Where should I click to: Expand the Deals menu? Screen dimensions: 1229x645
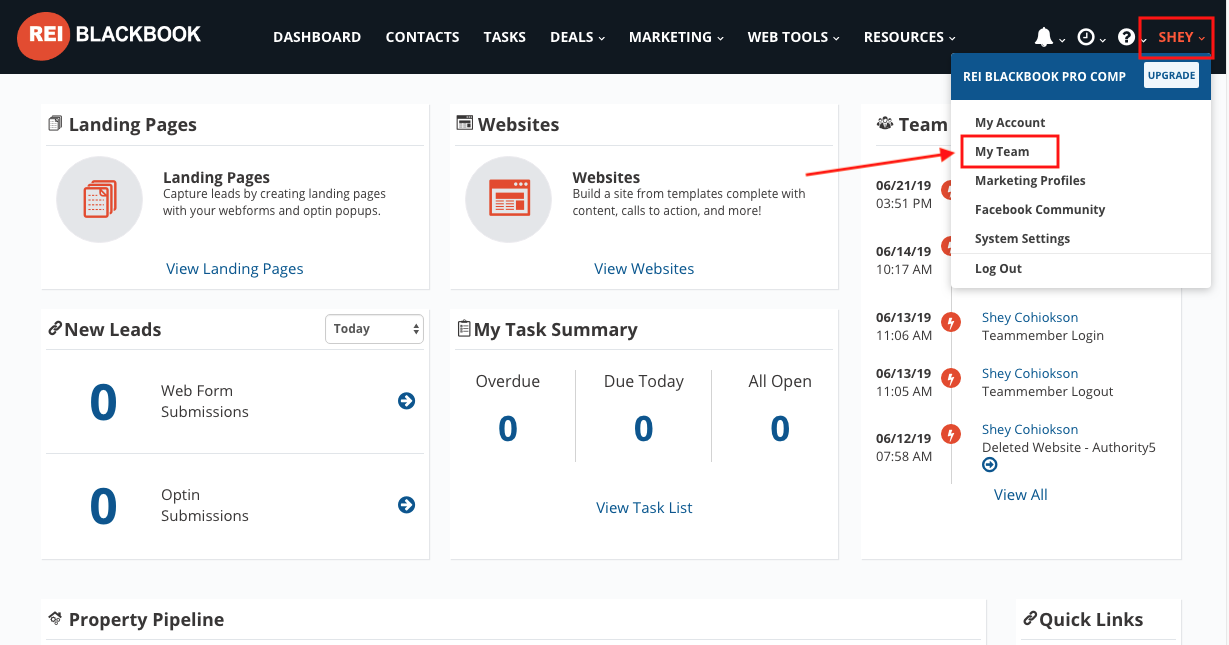[578, 37]
